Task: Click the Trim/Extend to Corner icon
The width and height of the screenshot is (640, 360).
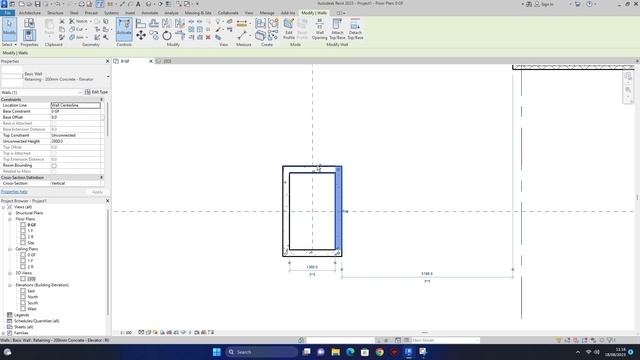Action: pos(180,36)
